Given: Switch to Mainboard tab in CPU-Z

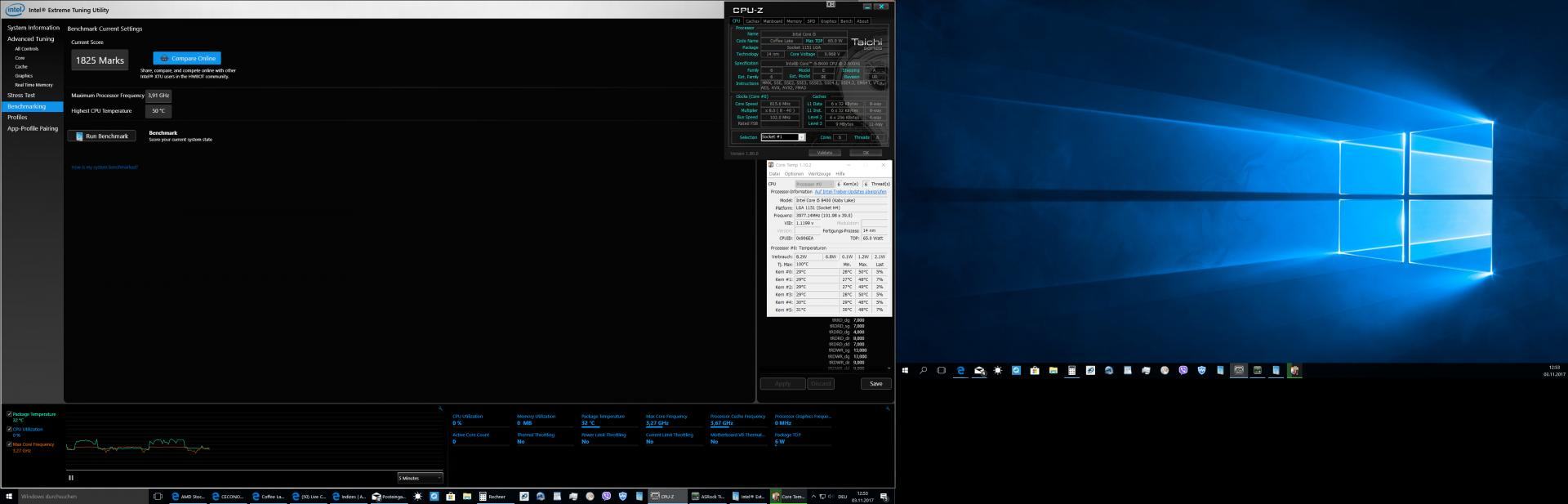Looking at the screenshot, I should 773,21.
